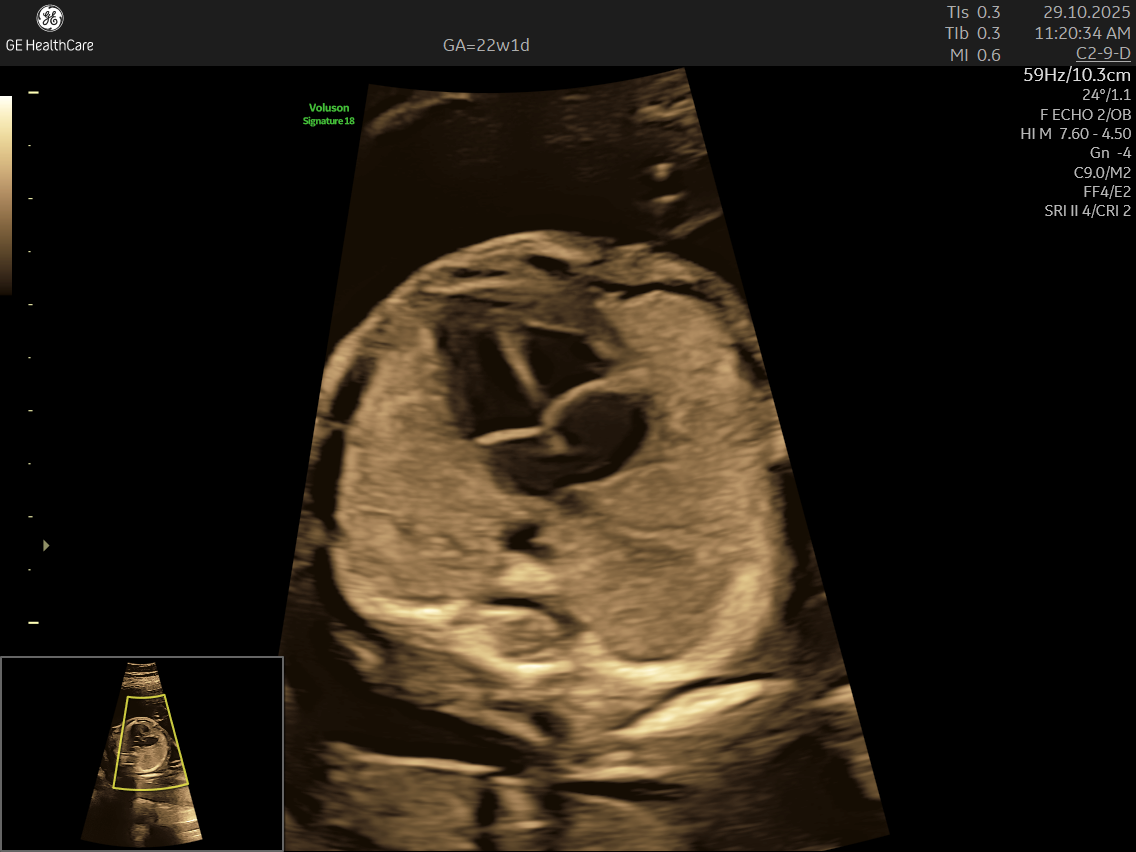Select the F ECHO 2/OB preset label
Viewport: 1136px width, 852px height.
(1085, 114)
